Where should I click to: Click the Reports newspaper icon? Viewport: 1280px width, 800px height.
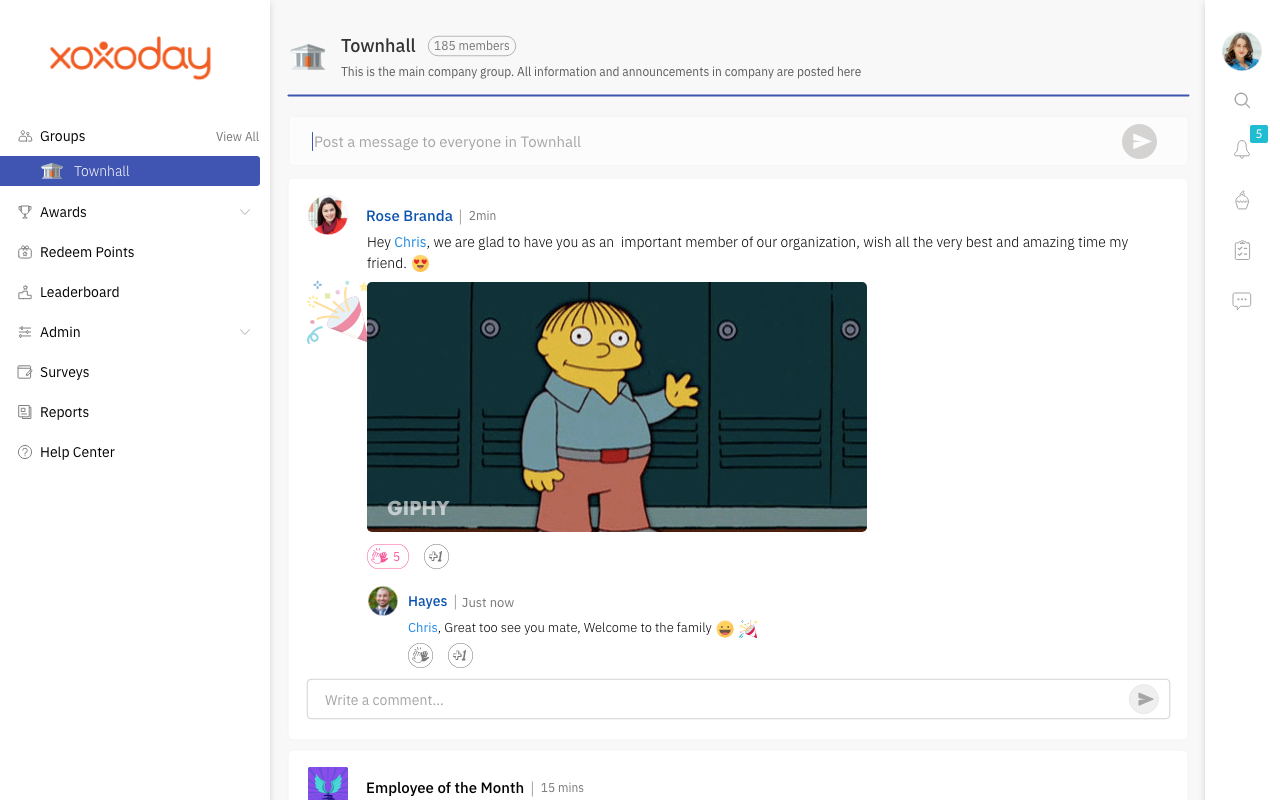(x=26, y=412)
